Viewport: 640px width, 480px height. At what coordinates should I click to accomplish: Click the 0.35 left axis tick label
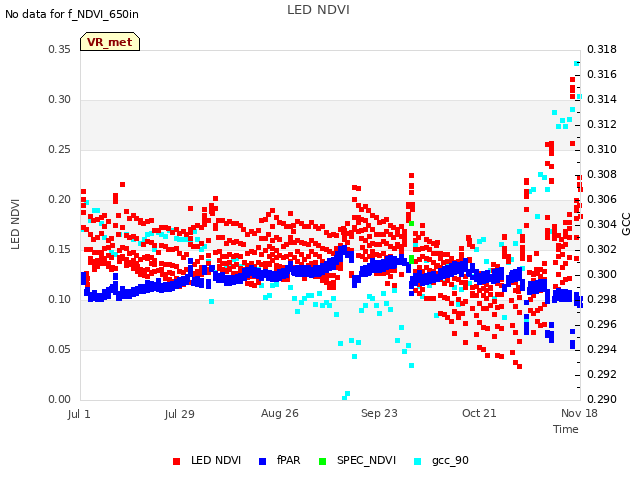[59, 49]
